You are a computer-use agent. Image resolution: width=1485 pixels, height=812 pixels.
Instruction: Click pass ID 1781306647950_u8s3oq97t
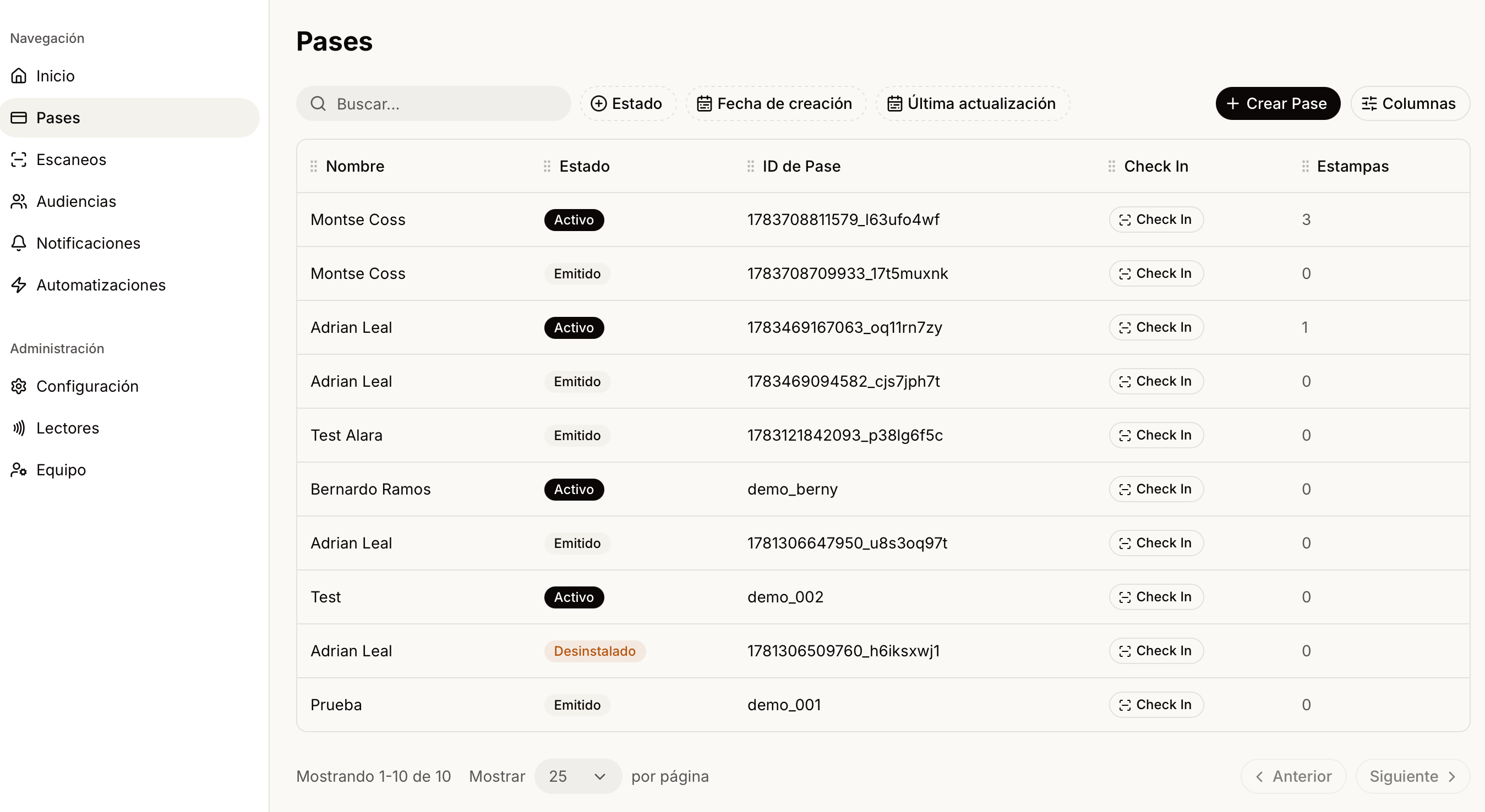click(847, 543)
